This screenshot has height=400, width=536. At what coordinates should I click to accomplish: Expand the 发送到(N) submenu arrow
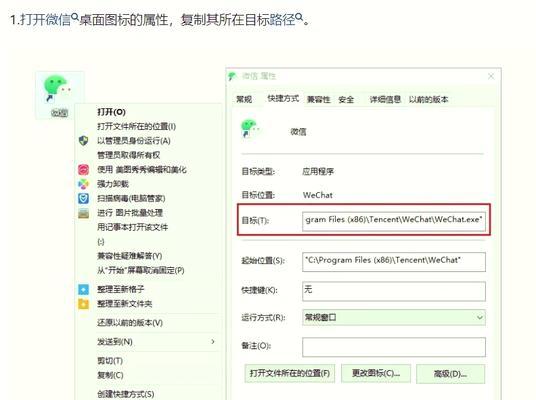point(213,342)
